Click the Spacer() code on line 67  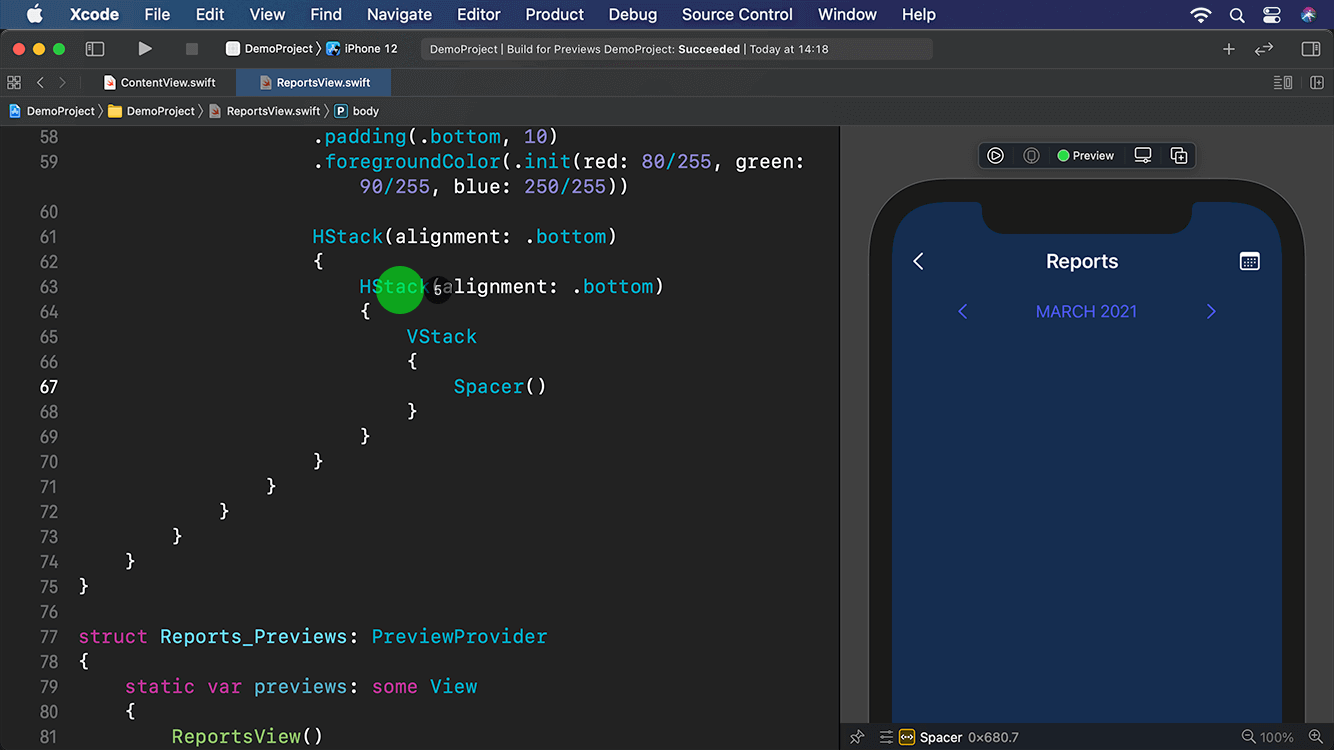click(x=500, y=387)
